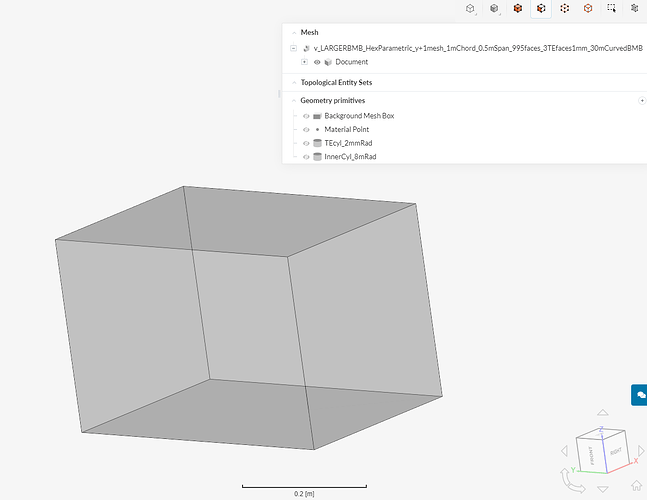The height and width of the screenshot is (500, 647).
Task: Select TEcyl_2mmRad primitive
Action: point(348,143)
